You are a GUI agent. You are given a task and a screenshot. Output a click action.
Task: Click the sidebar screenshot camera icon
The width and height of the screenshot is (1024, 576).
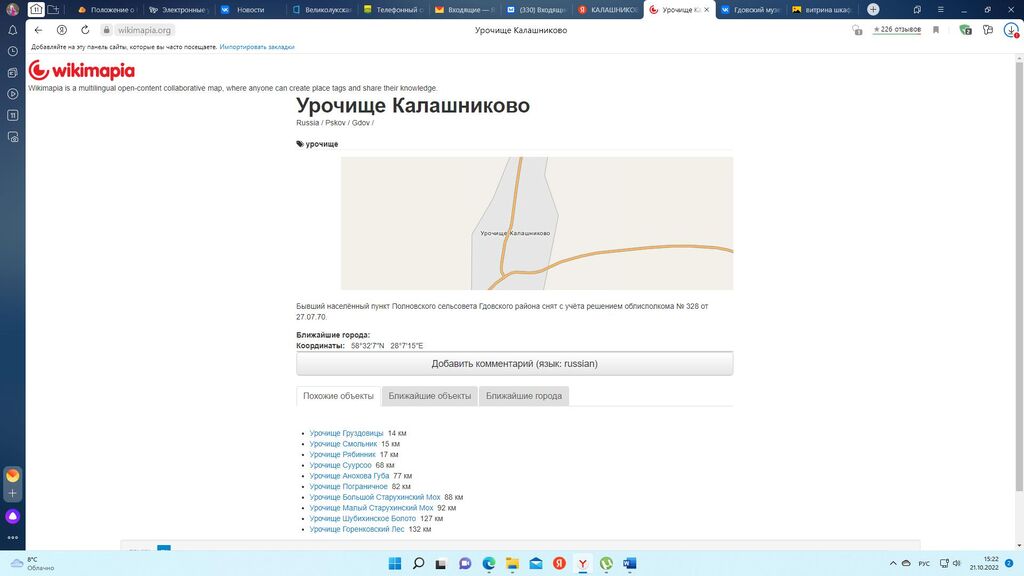[13, 73]
